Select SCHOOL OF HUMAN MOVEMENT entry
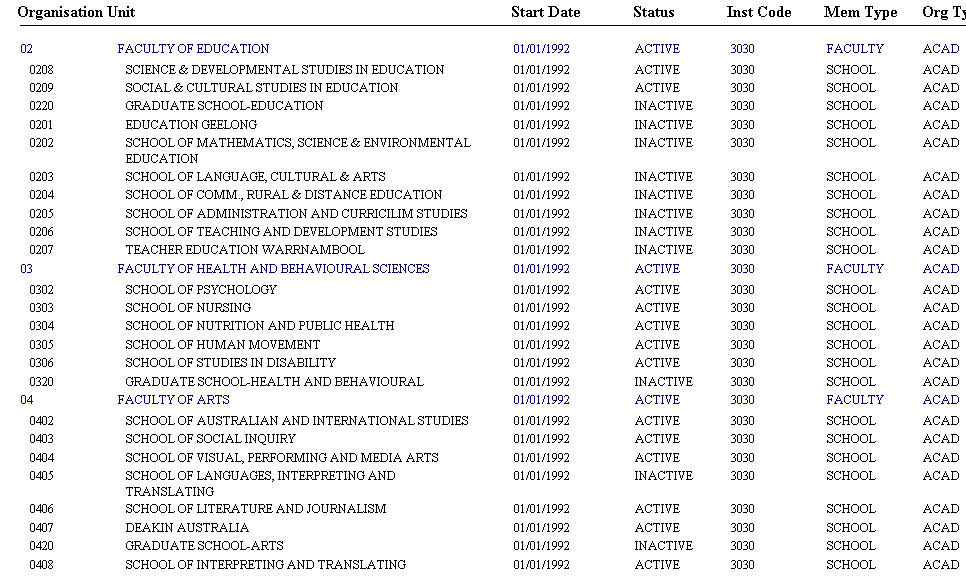Viewport: 966px width, 585px height. click(223, 344)
